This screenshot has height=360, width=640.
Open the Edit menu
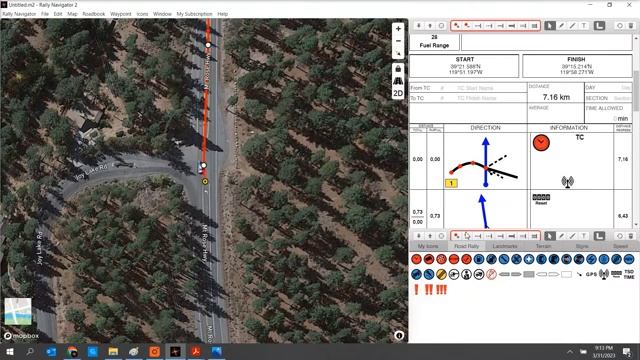click(58, 14)
